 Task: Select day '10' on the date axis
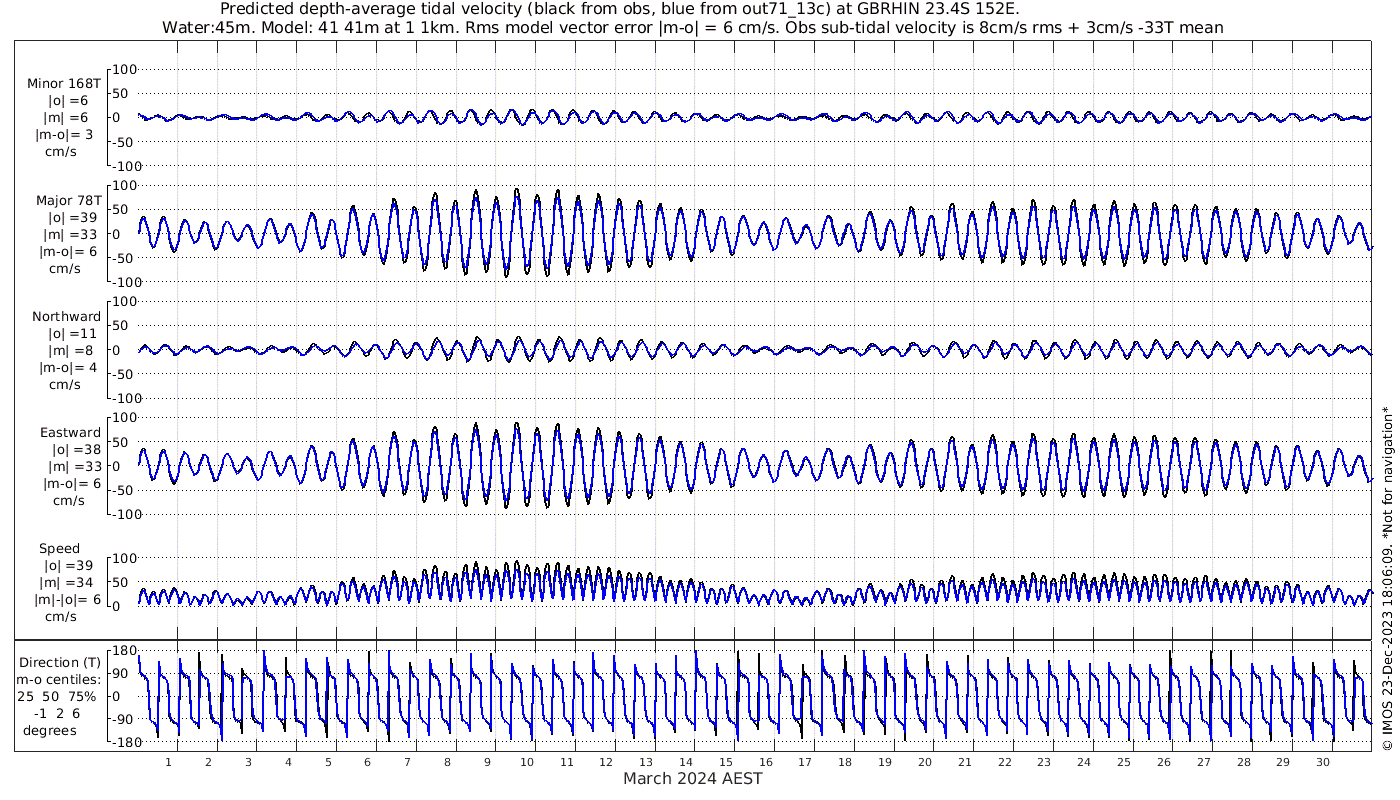[x=527, y=762]
